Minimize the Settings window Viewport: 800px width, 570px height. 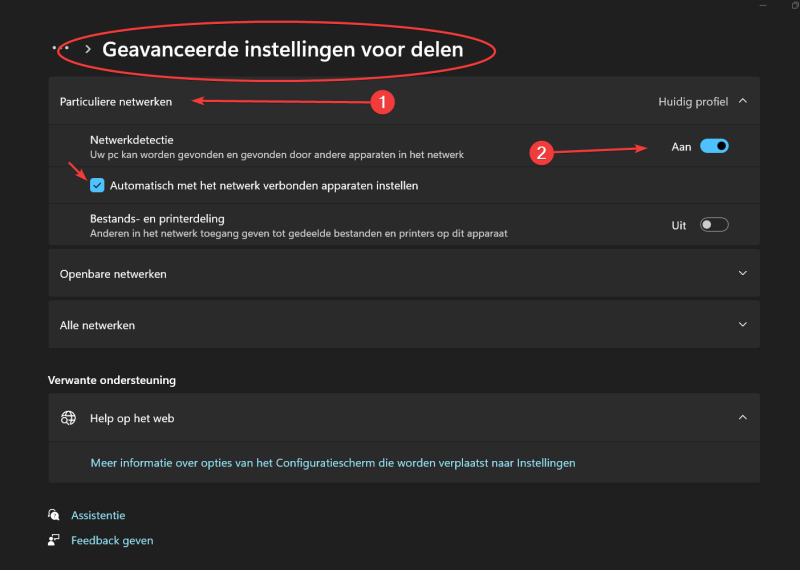[x=763, y=5]
